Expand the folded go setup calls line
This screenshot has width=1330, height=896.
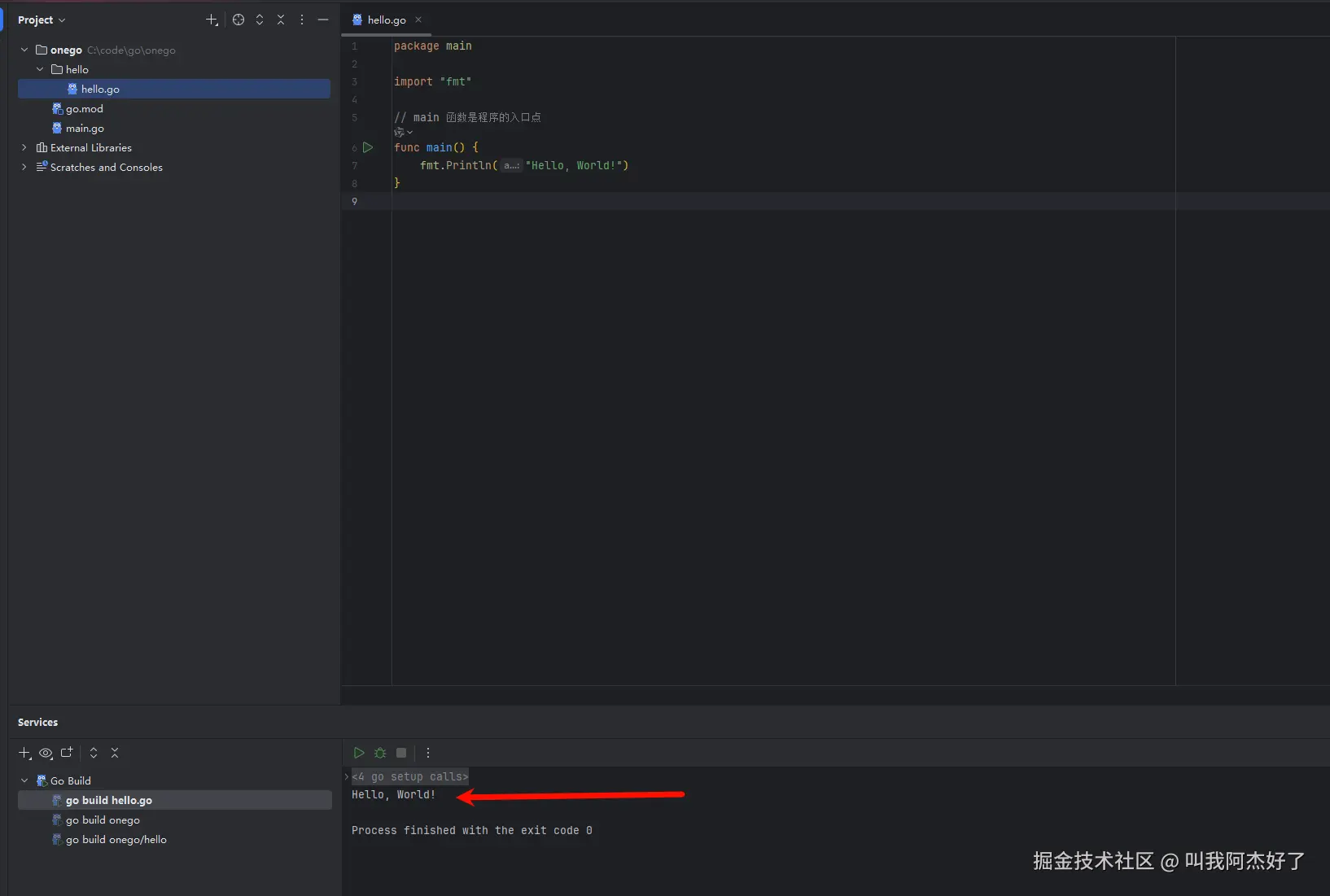click(x=409, y=776)
